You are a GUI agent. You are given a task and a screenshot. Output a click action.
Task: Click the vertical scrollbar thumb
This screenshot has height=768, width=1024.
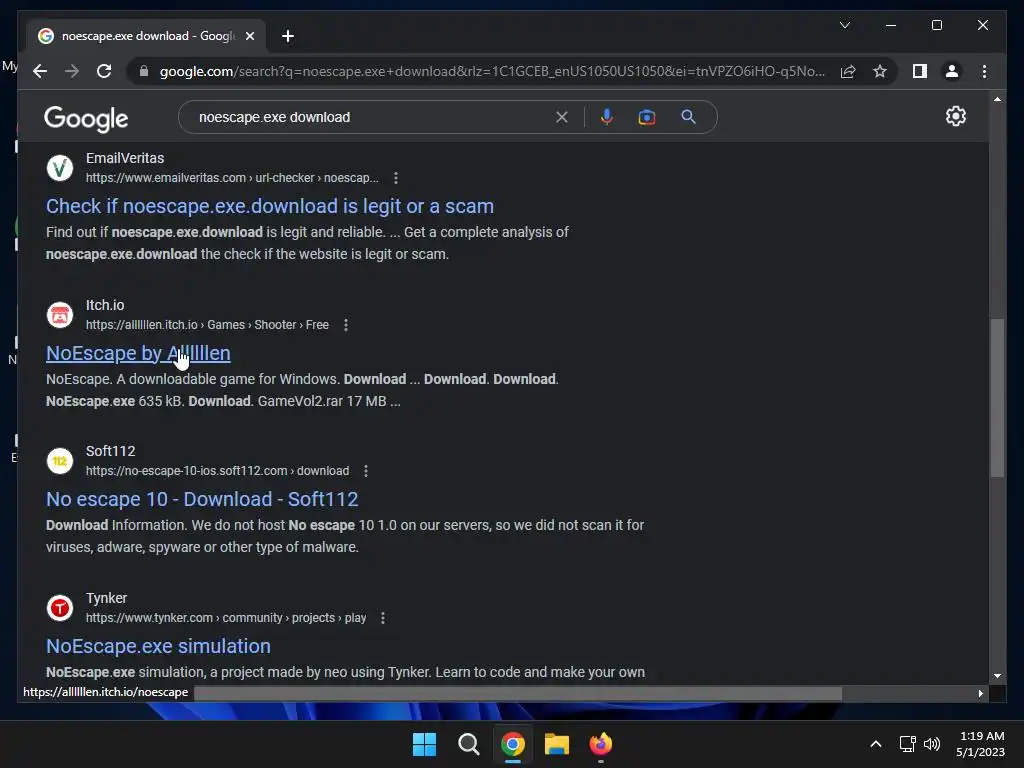997,398
